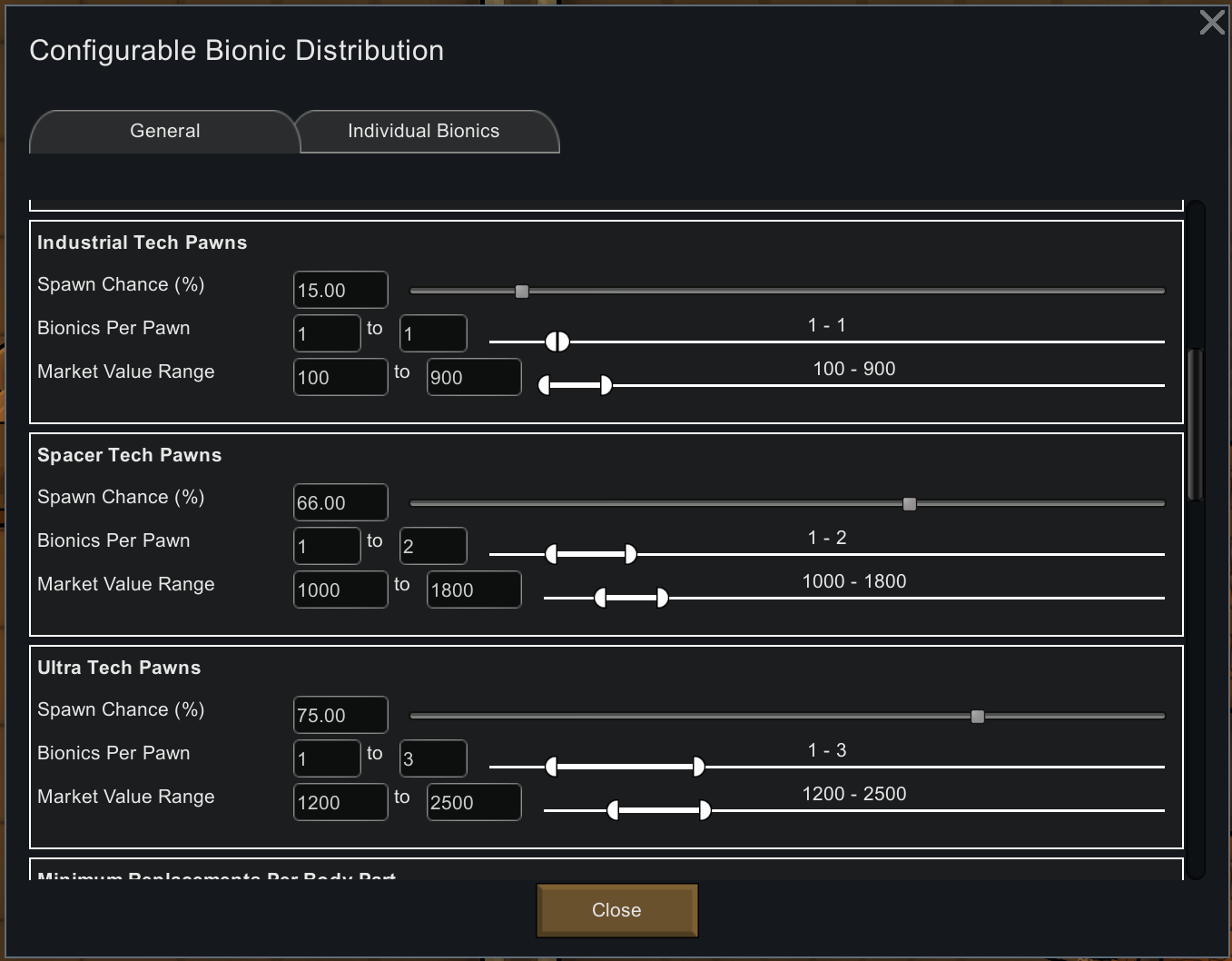This screenshot has height=961, width=1232.
Task: Click Ultra Tech Market Value minimum field 1200
Action: (x=340, y=802)
